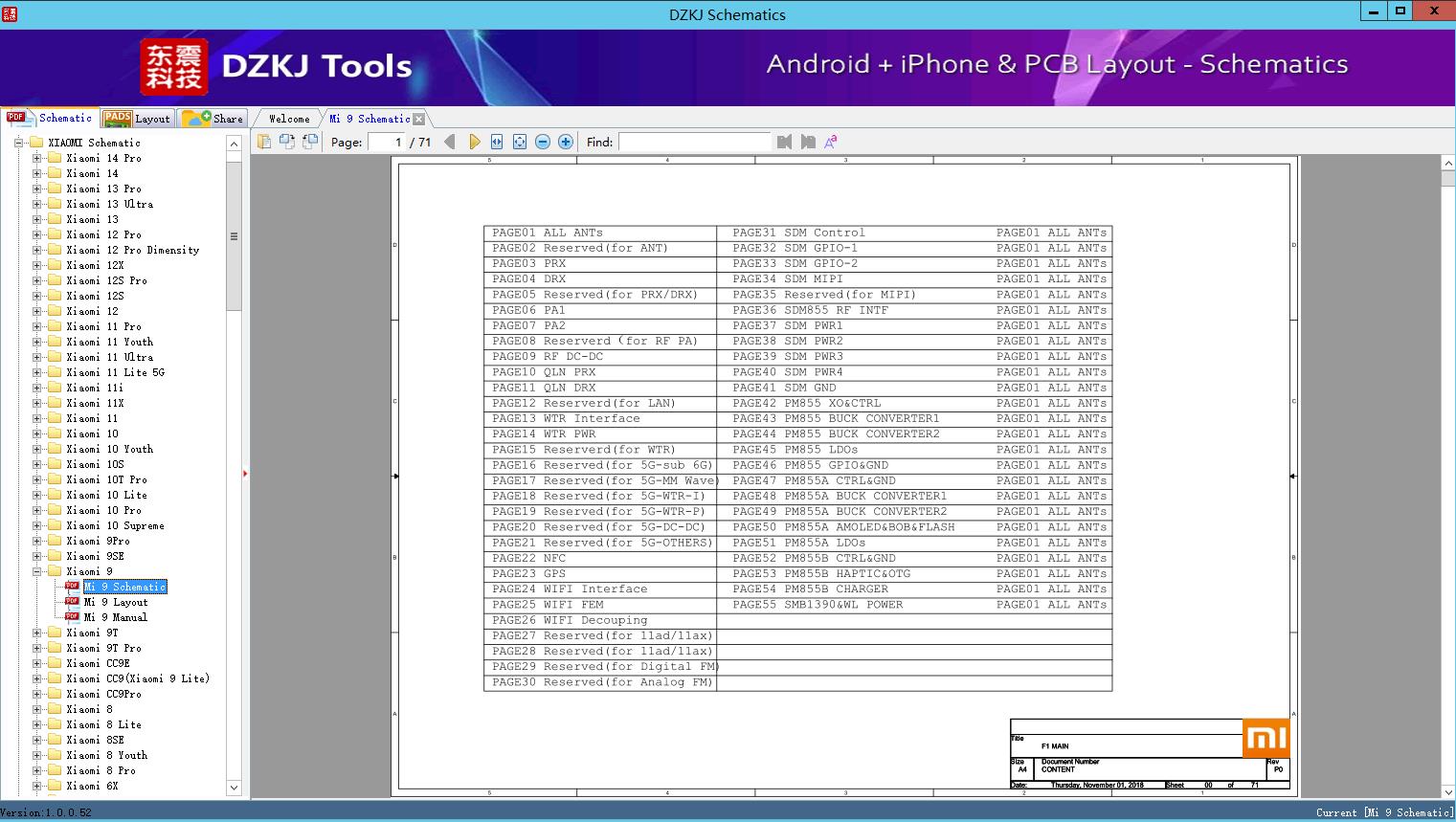The height and width of the screenshot is (822, 1456).
Task: Open Mi 9 Layout file
Action: 116,602
